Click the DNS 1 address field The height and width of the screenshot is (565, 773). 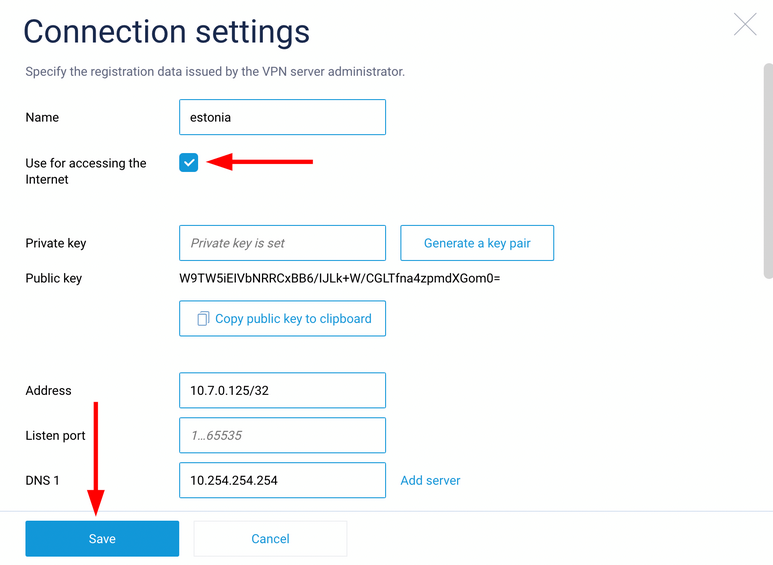[282, 480]
